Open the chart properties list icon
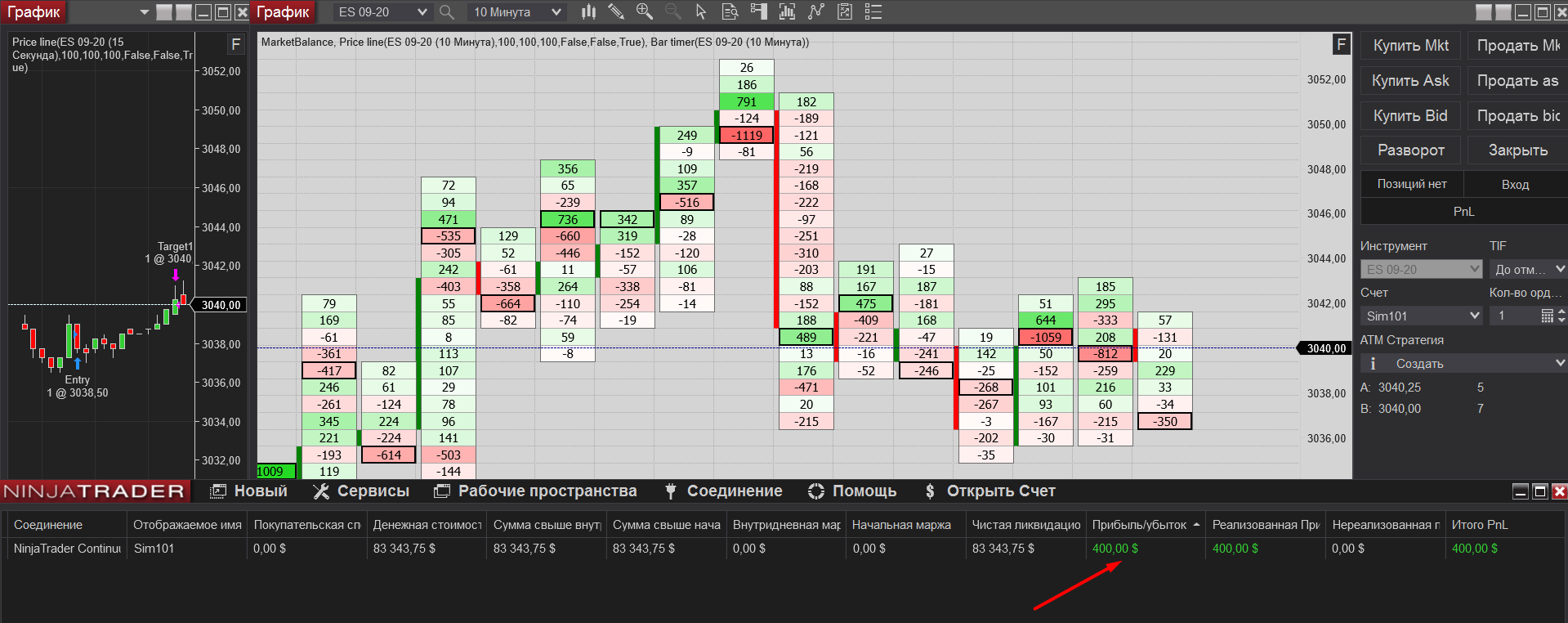This screenshot has height=623, width=1568. pyautogui.click(x=873, y=11)
